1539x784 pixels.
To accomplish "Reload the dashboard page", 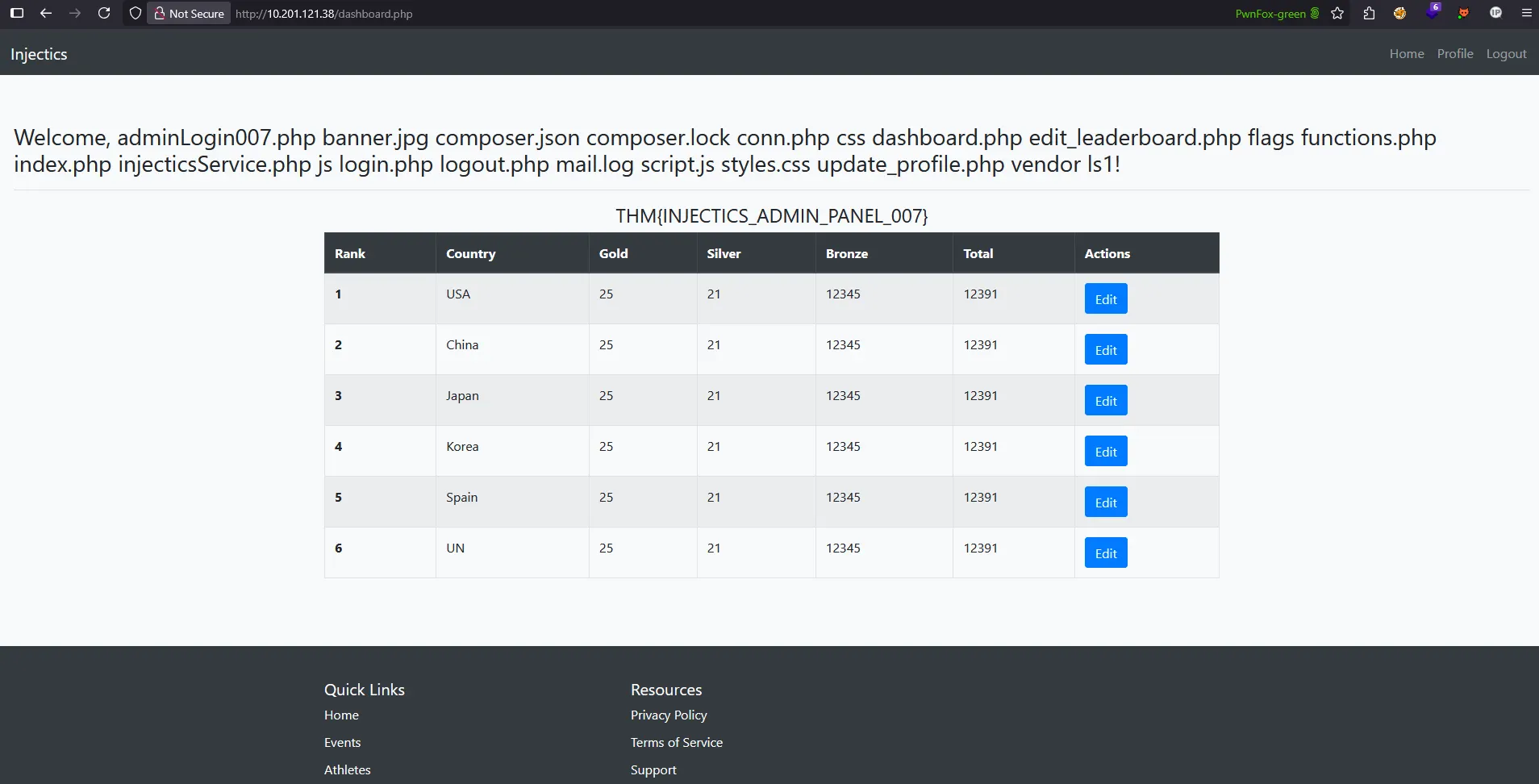I will pyautogui.click(x=104, y=13).
